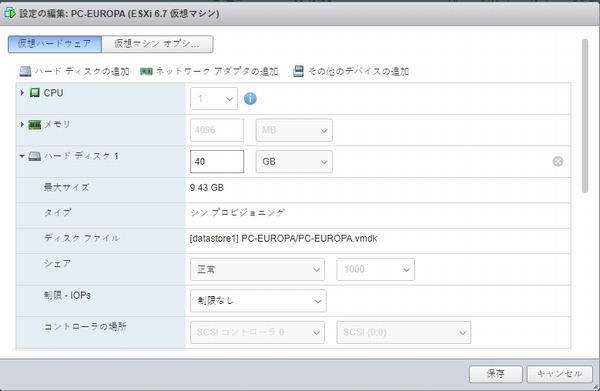This screenshot has height=391, width=600.
Task: Click the other device add icon
Action: click(x=298, y=72)
